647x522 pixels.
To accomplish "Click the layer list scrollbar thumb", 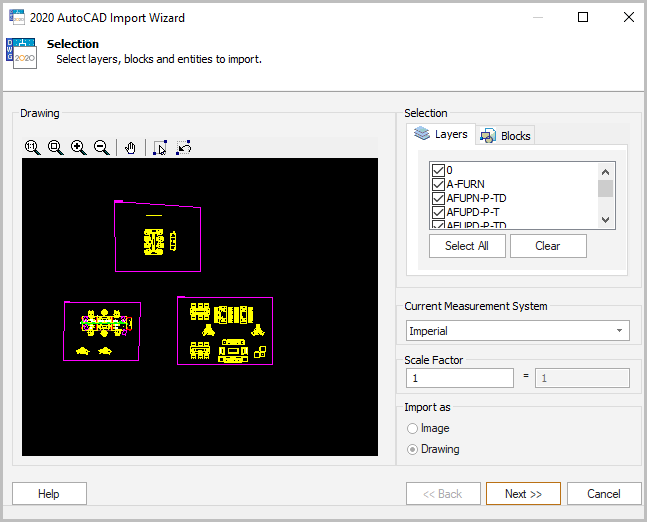I will [x=605, y=189].
